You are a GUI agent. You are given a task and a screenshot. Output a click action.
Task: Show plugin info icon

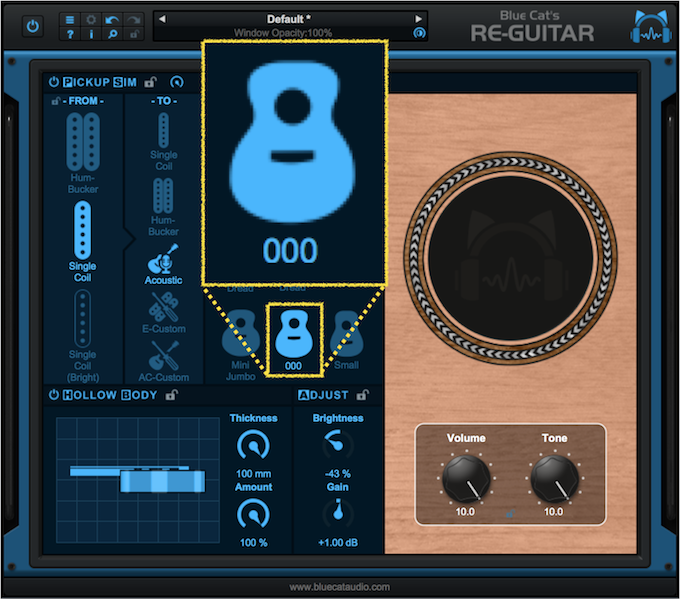click(x=91, y=34)
